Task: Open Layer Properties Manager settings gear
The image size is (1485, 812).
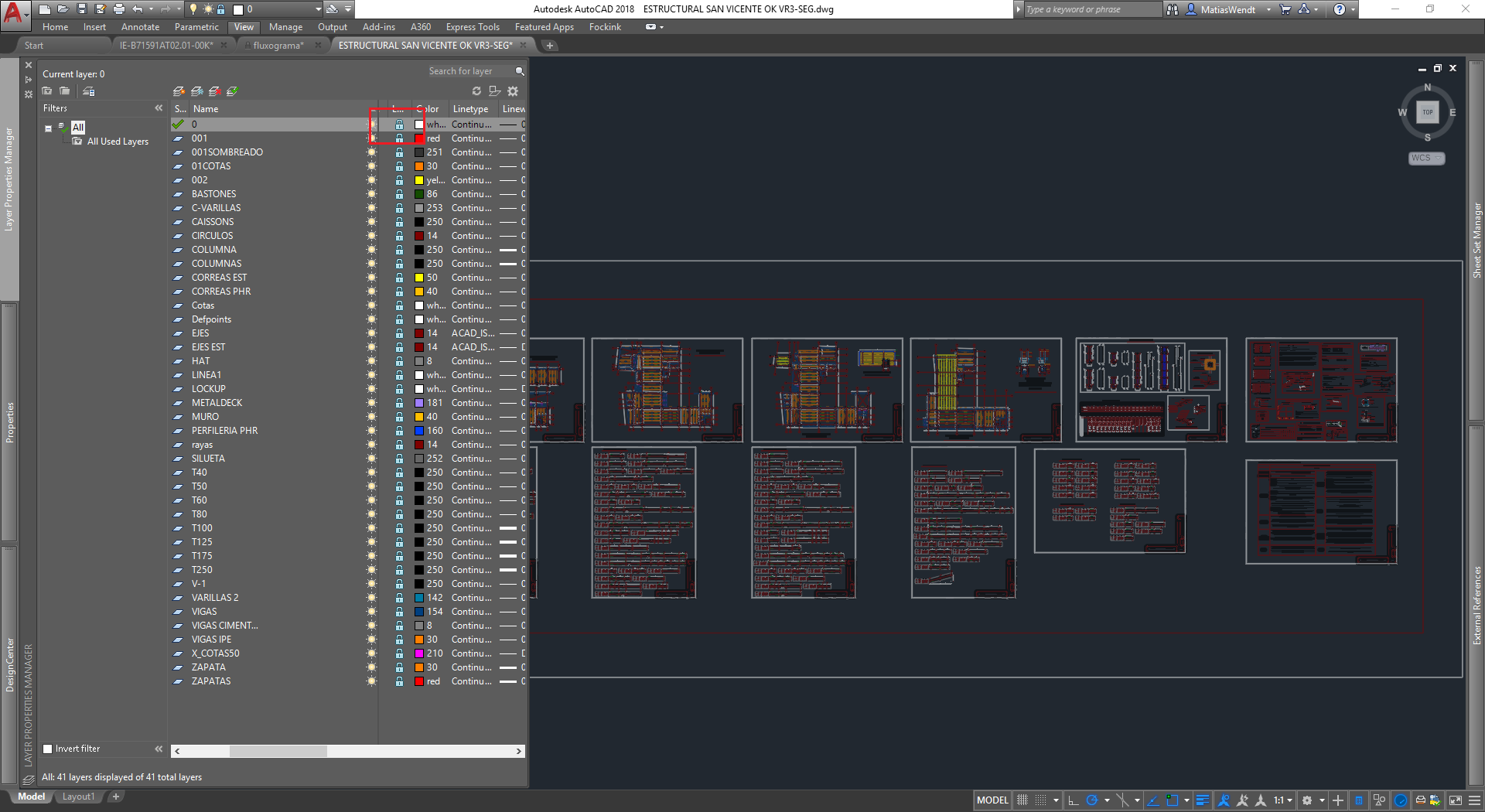Action: 513,90
